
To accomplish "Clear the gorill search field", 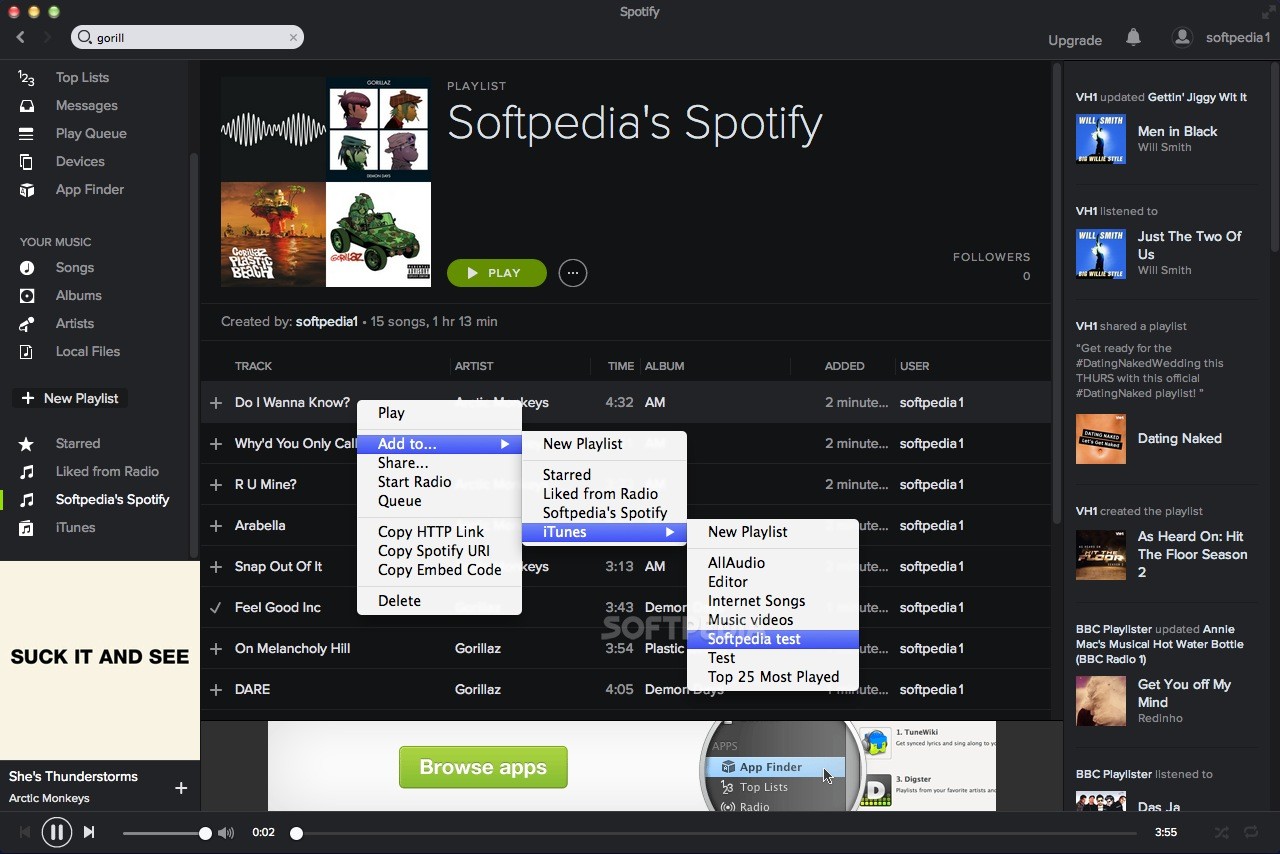I will 292,37.
